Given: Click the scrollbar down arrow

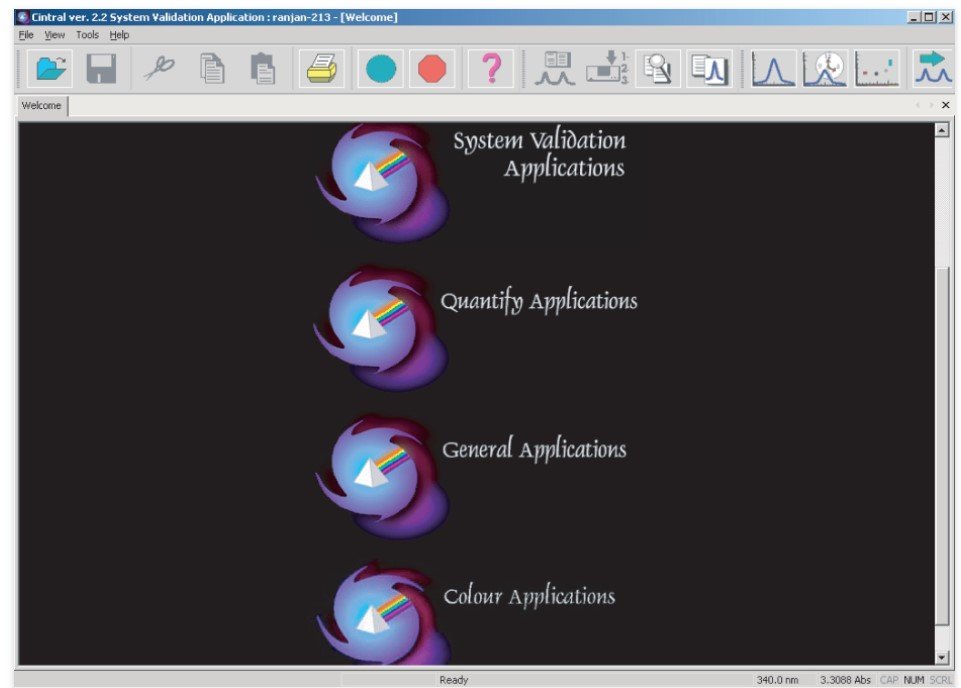Looking at the screenshot, I should click(x=939, y=655).
